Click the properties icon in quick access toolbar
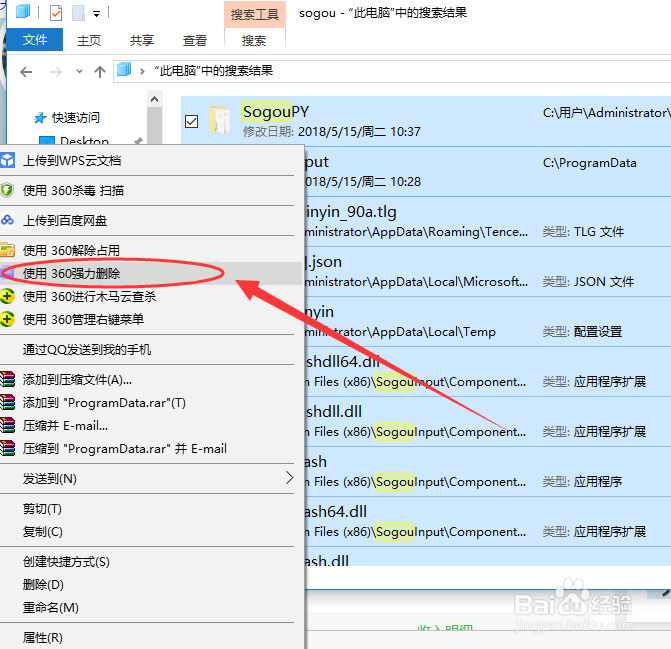This screenshot has width=671, height=649. click(56, 13)
